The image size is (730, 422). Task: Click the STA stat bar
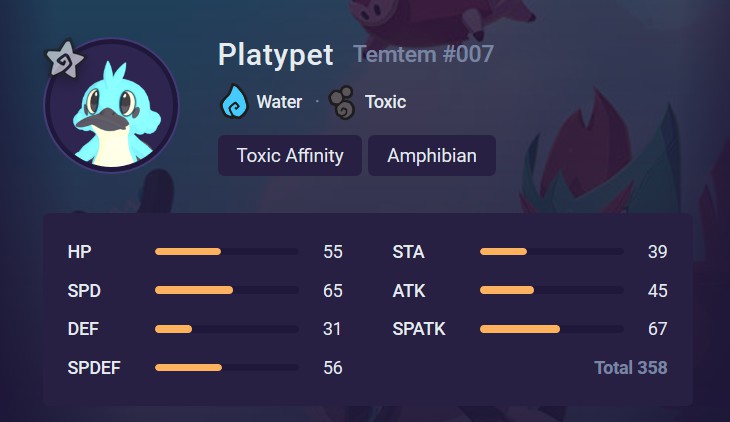coord(552,252)
